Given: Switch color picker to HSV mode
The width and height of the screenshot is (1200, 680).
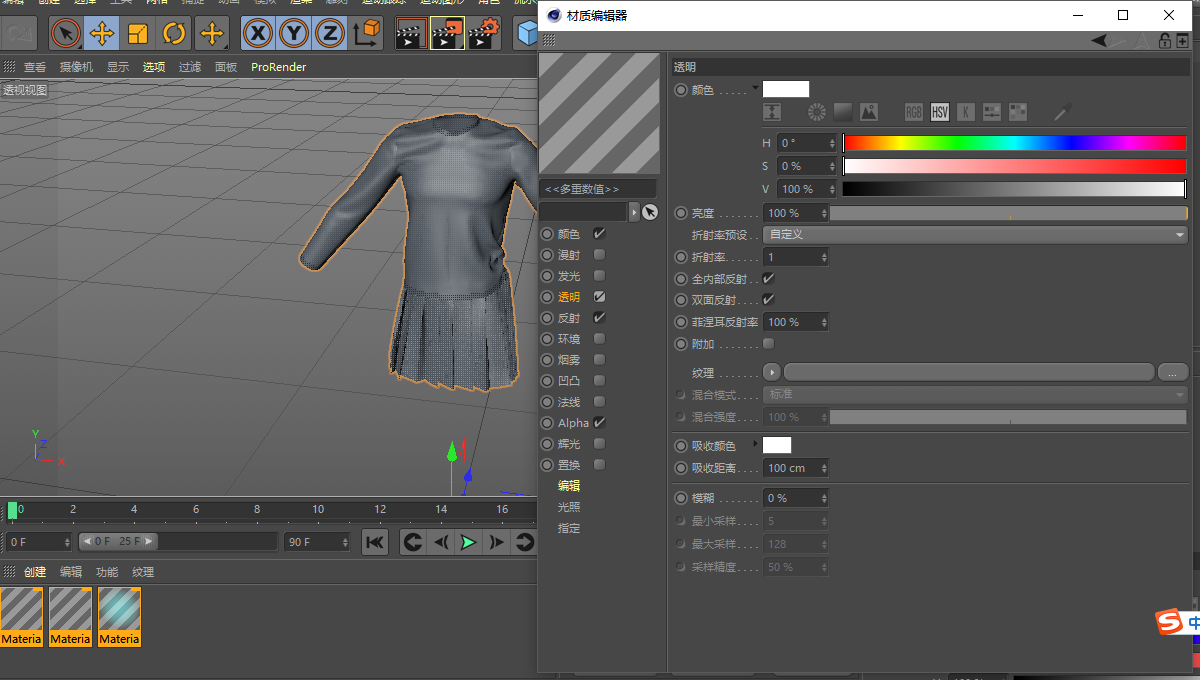Looking at the screenshot, I should (x=940, y=112).
